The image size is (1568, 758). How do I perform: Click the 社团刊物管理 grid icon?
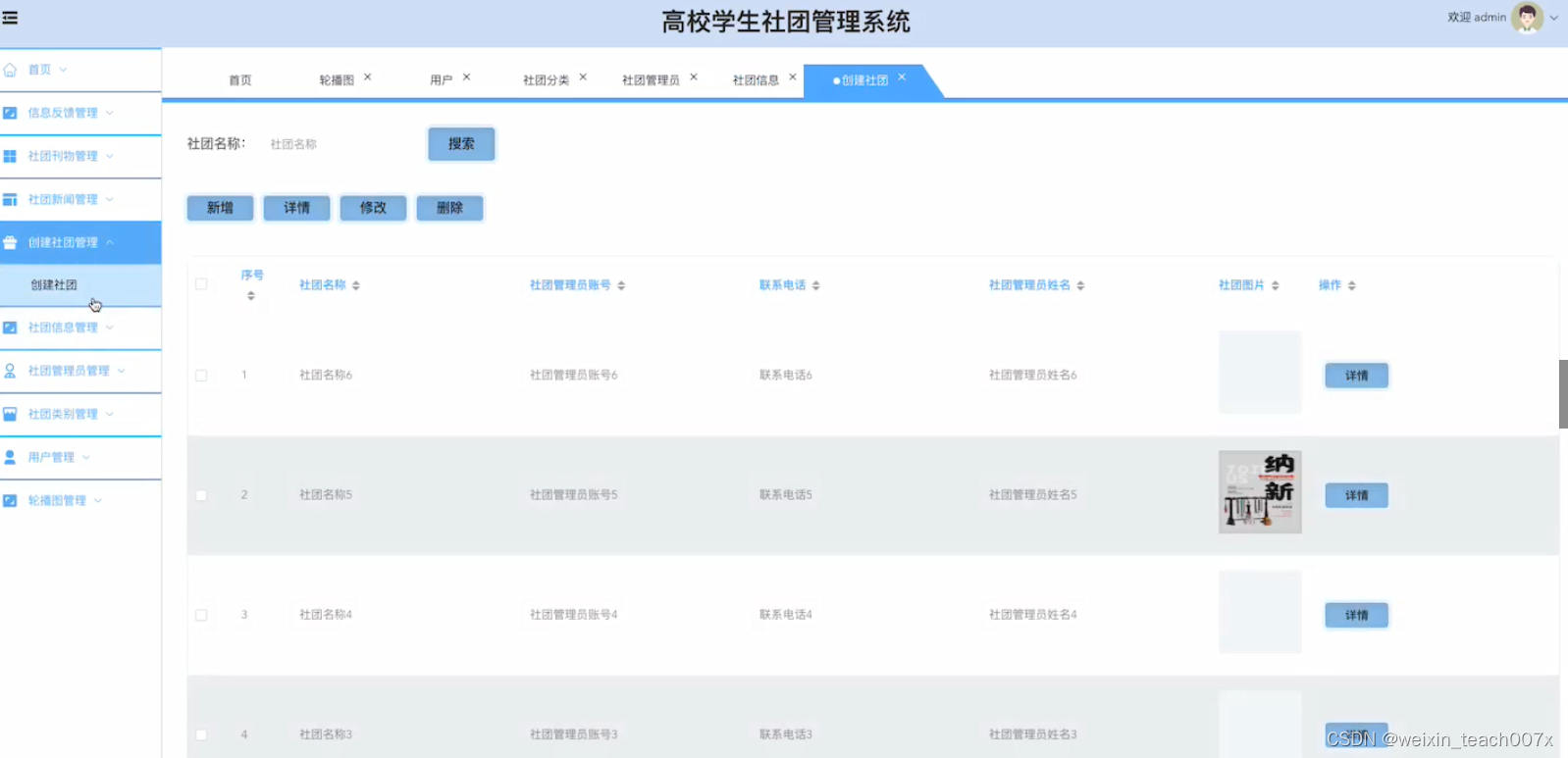tap(10, 156)
